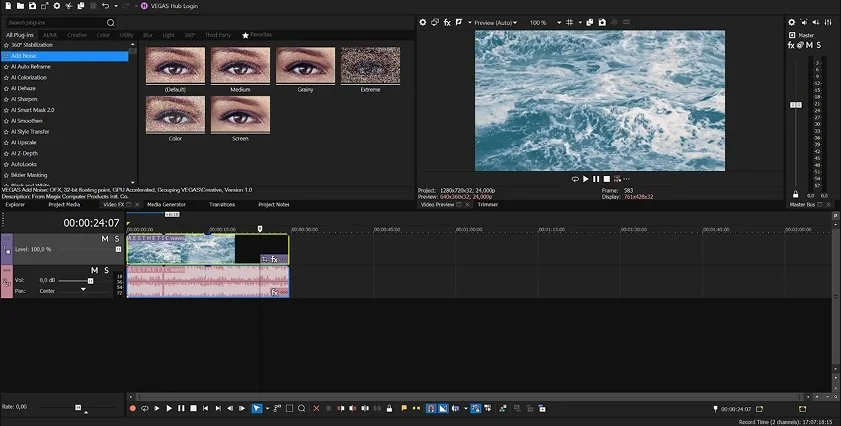Click the magnifier search icon for plug-ins
This screenshot has height=426, width=841.
(x=110, y=23)
